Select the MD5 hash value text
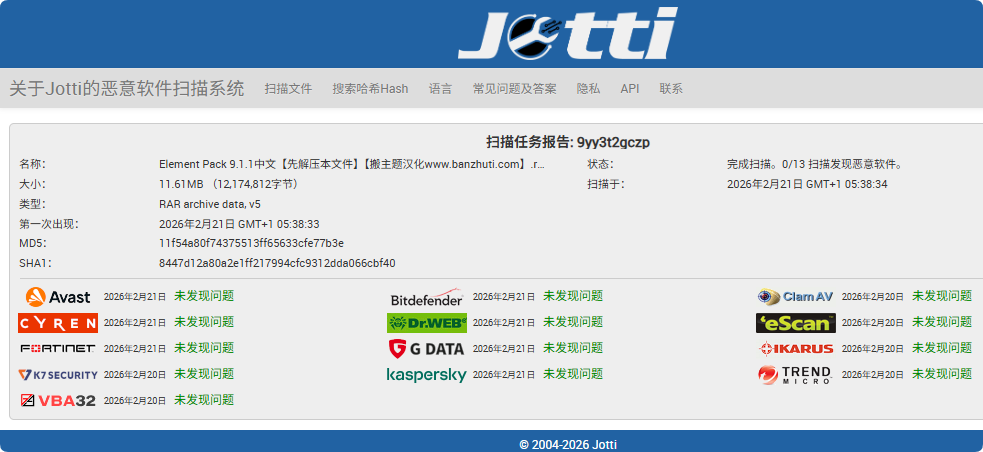 tap(251, 243)
